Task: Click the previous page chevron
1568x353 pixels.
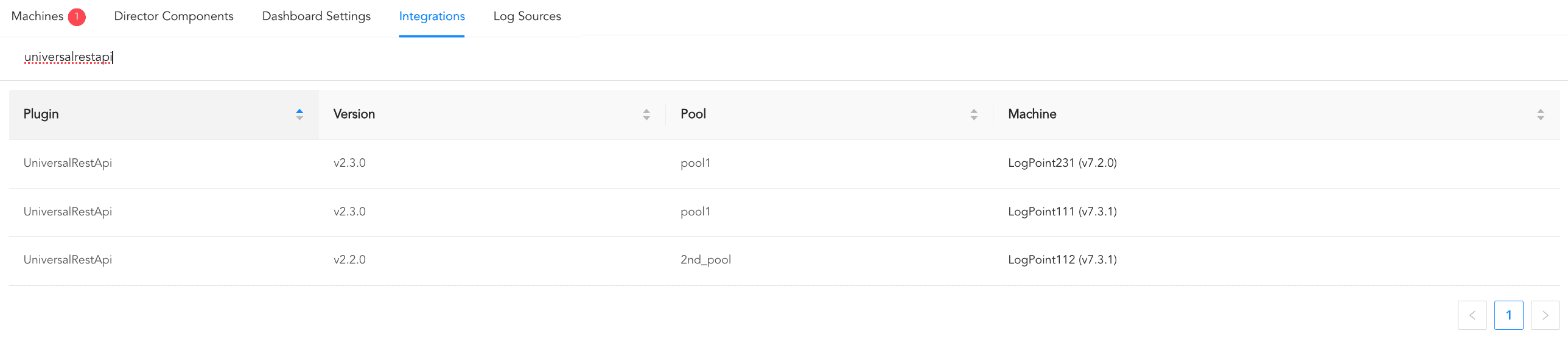Action: (1472, 315)
